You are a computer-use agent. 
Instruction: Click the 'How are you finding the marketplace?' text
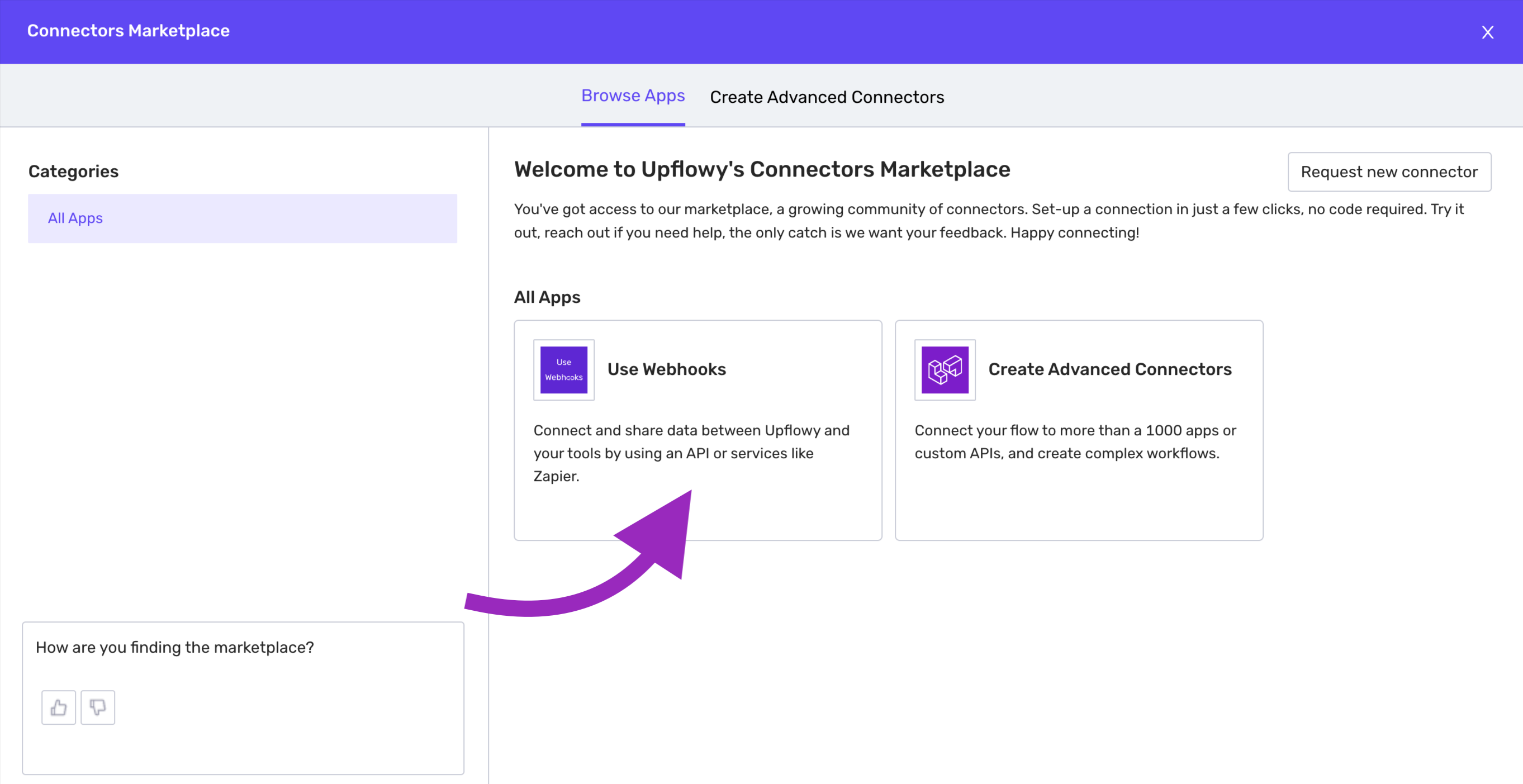(x=174, y=648)
